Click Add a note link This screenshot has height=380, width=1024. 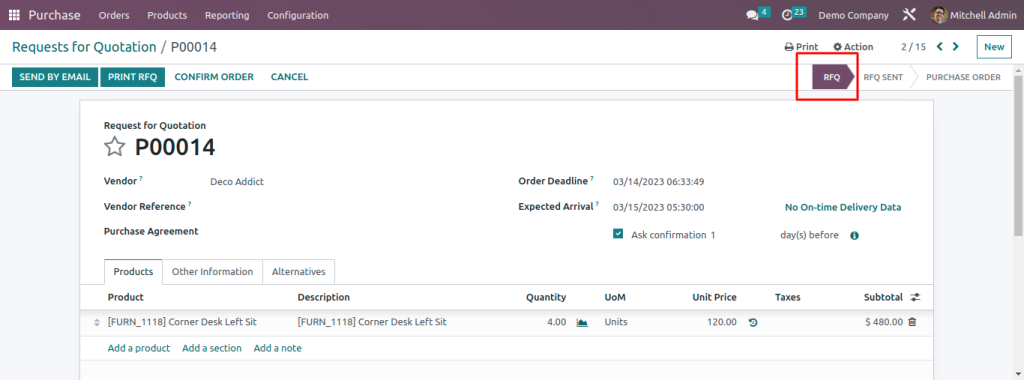[x=278, y=348]
